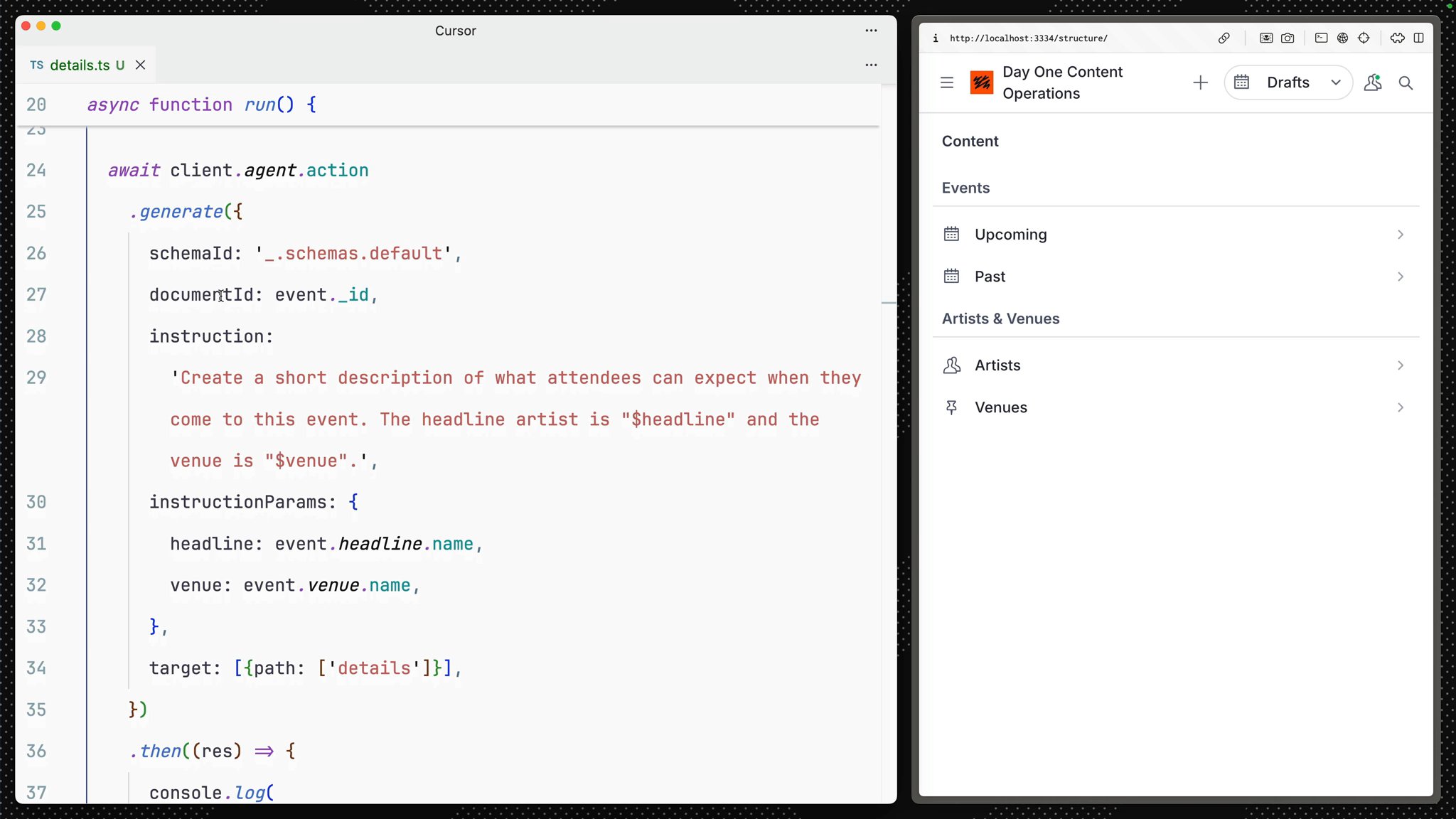Click the plus icon to create a document
The height and width of the screenshot is (819, 1456).
(1200, 82)
